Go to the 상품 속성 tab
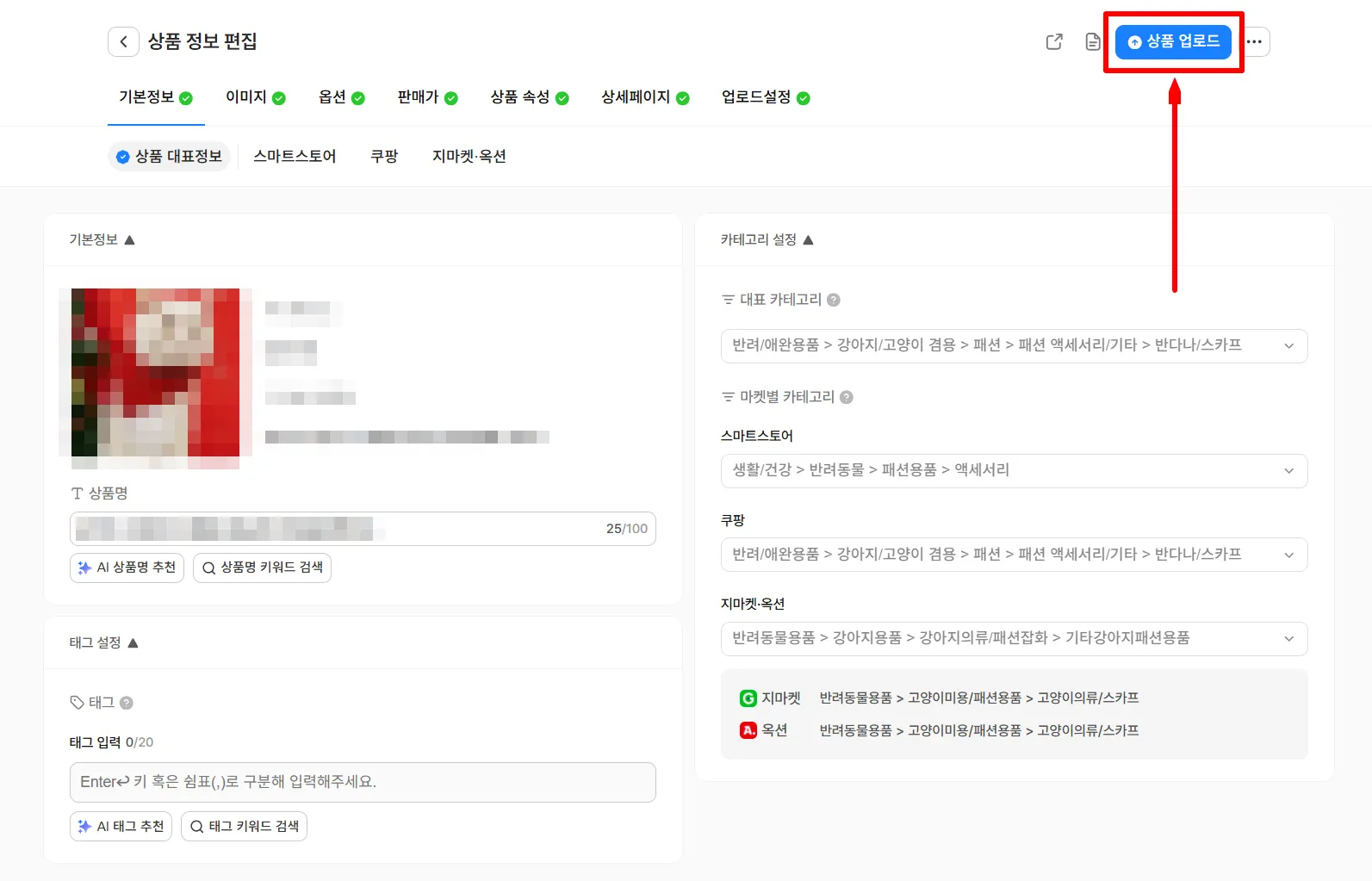Screen dimensions: 1372x881 530,97
